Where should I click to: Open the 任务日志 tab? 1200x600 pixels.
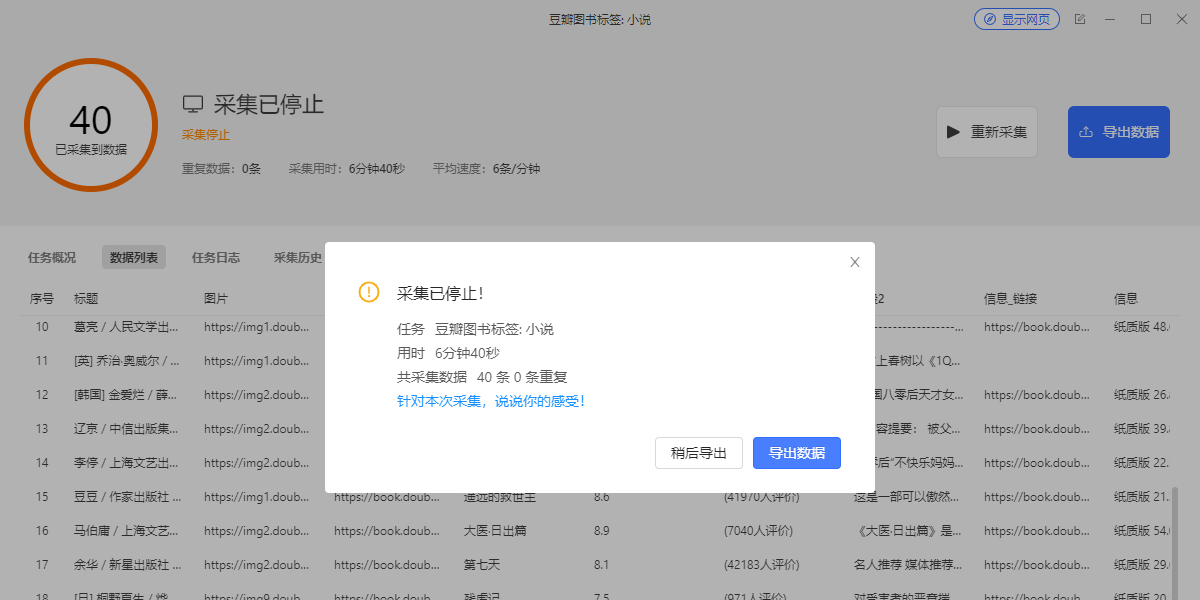point(216,257)
